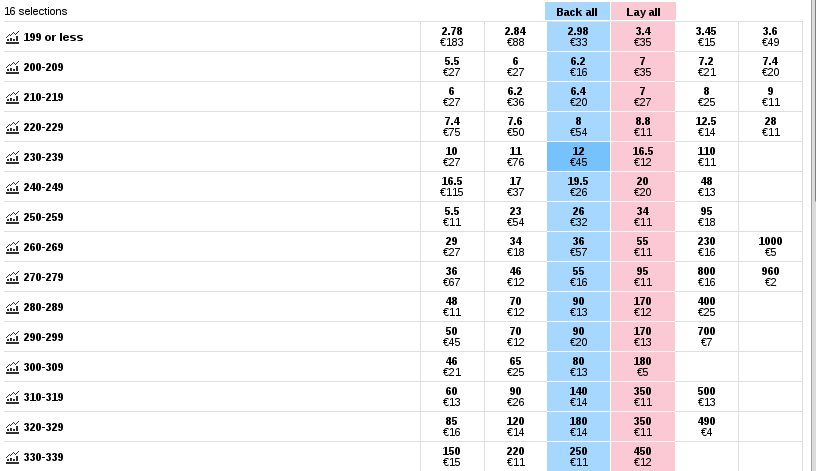Open the price chart for 260-269
The image size is (816, 471).
point(12,247)
